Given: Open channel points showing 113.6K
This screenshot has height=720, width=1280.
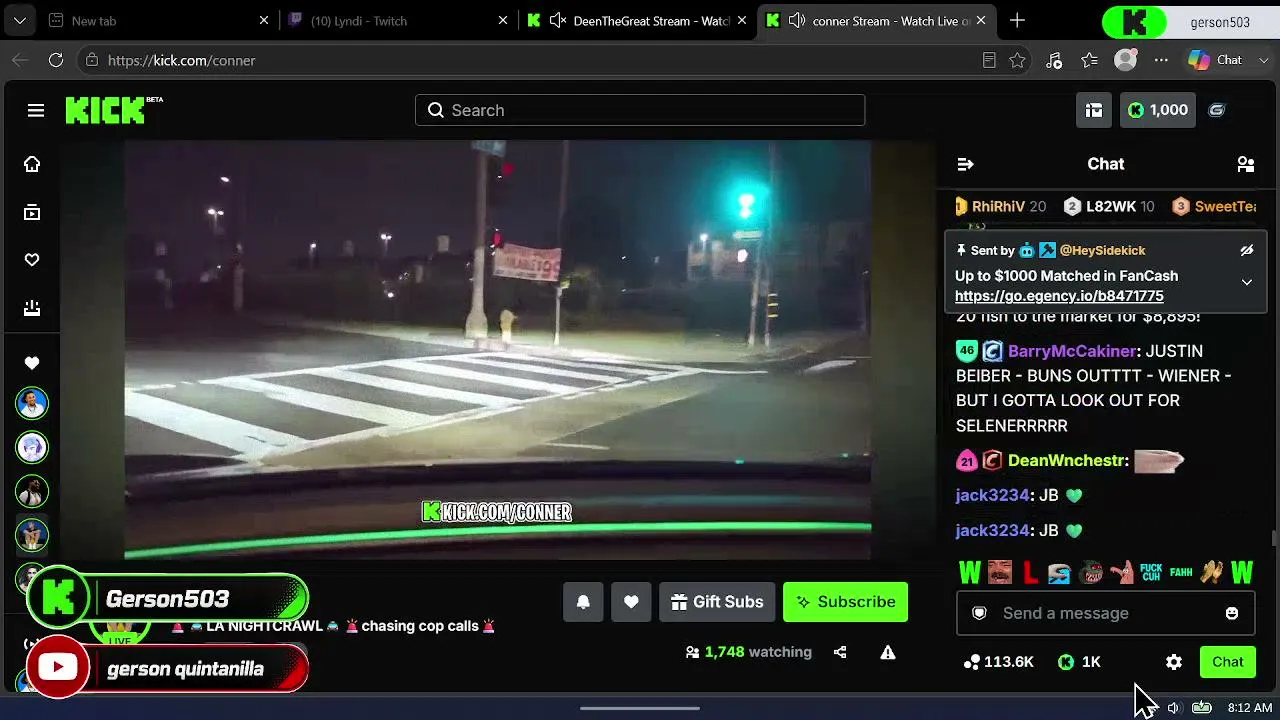Looking at the screenshot, I should tap(998, 662).
